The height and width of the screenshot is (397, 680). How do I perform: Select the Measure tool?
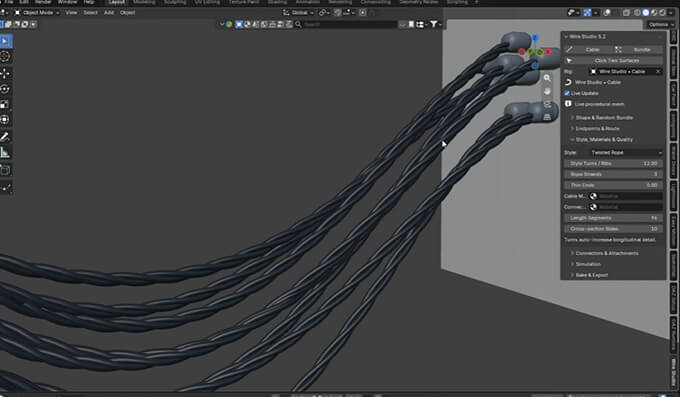coord(5,152)
